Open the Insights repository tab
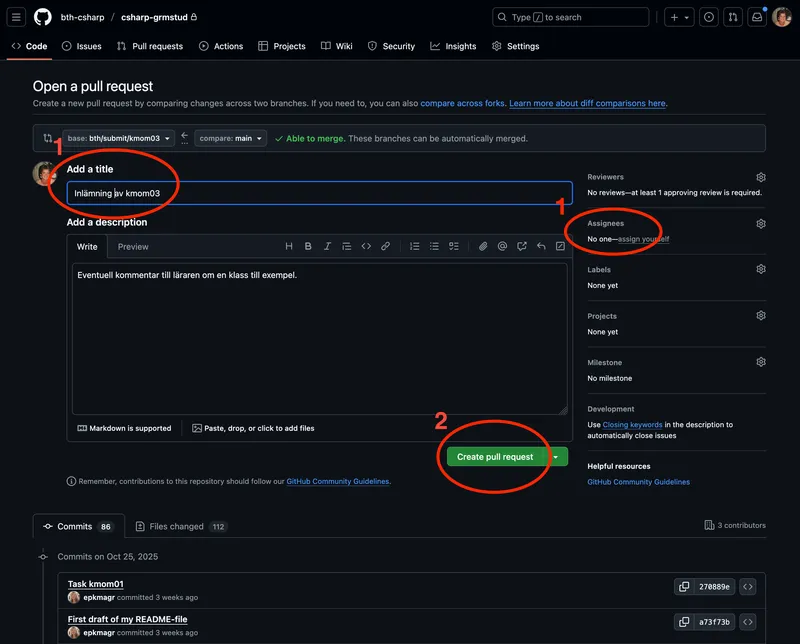 [453, 46]
